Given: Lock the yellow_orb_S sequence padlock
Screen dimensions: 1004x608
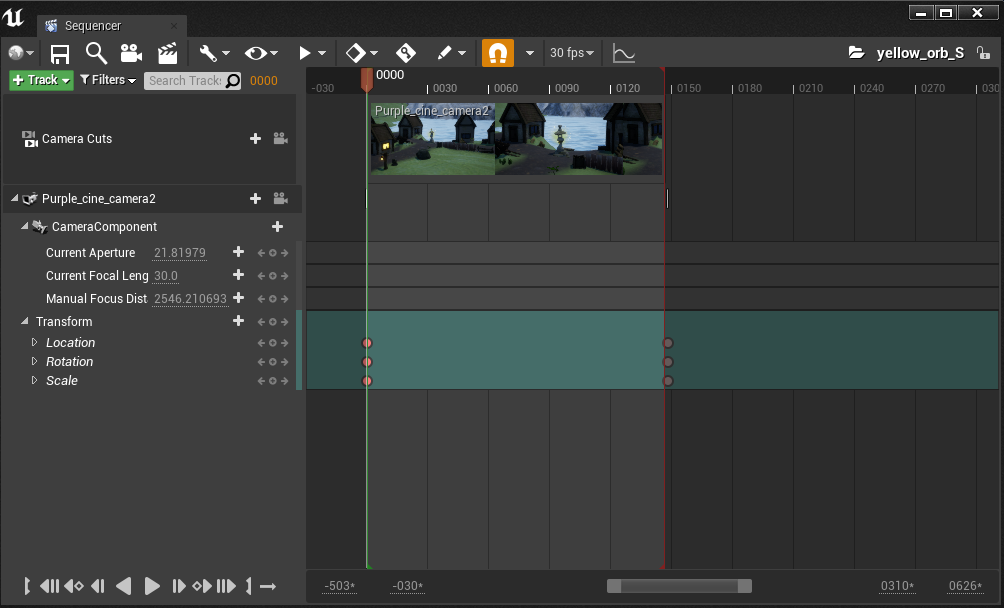Looking at the screenshot, I should (x=984, y=53).
